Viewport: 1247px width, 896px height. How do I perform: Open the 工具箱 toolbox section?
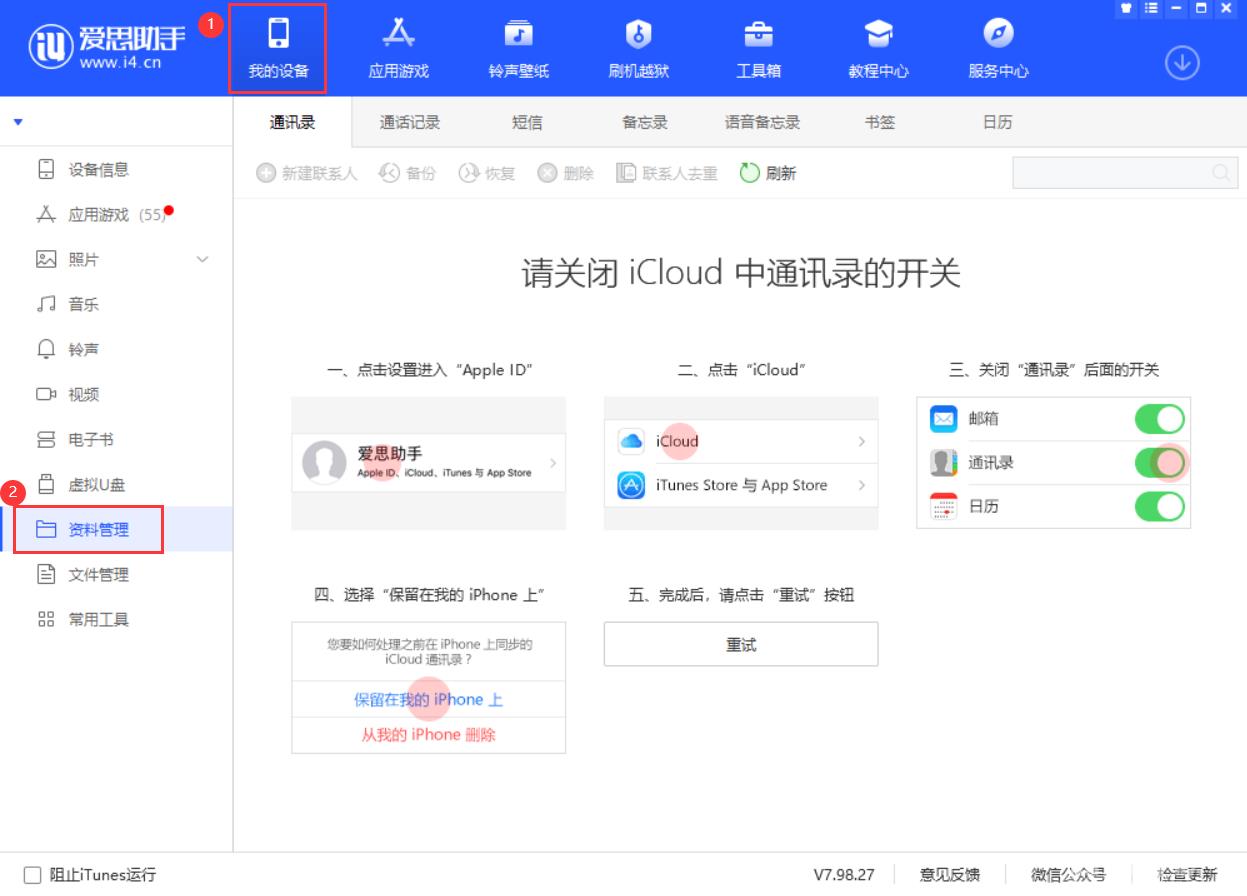758,47
